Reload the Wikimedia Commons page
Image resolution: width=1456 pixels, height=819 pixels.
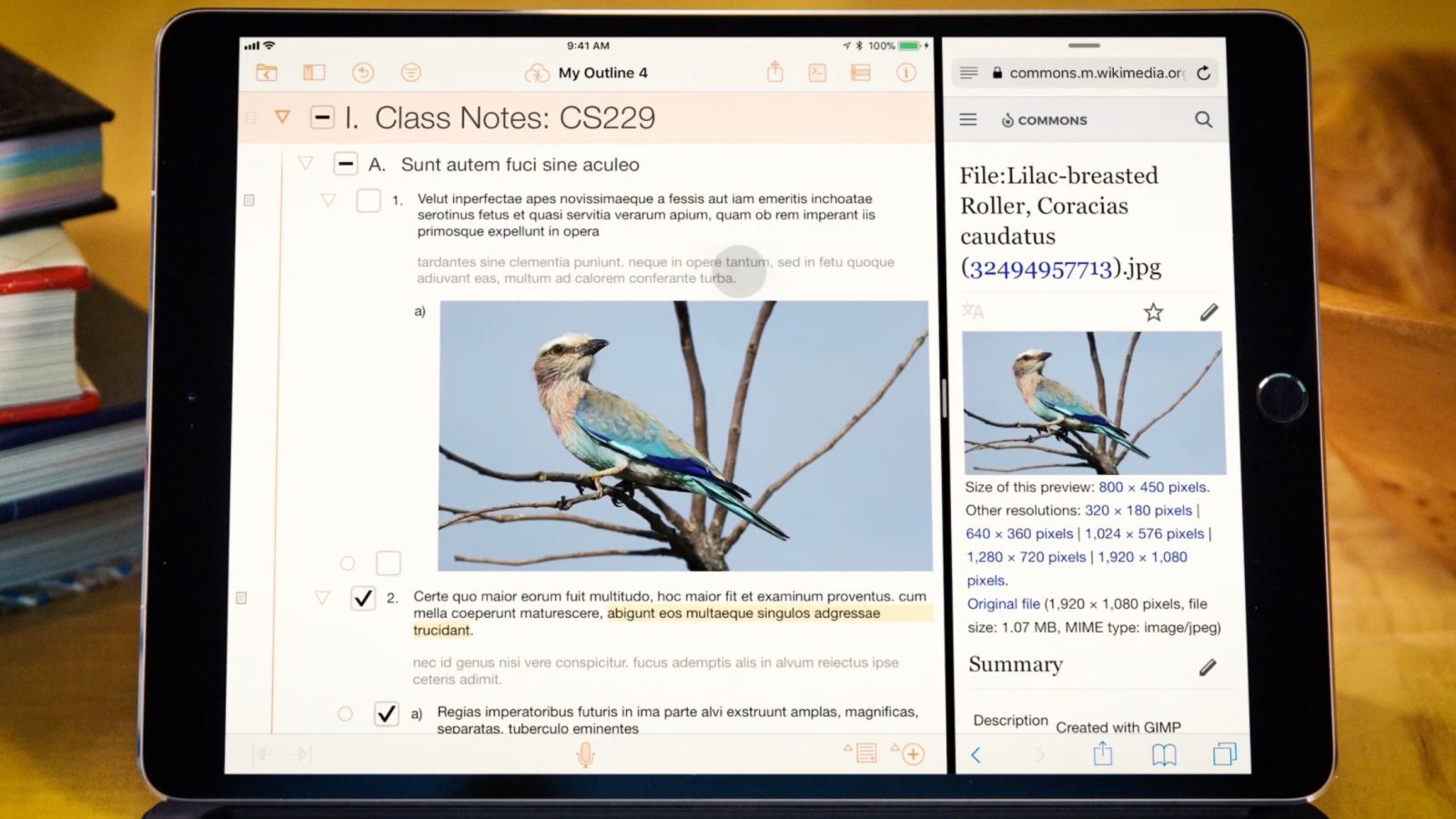(1203, 73)
